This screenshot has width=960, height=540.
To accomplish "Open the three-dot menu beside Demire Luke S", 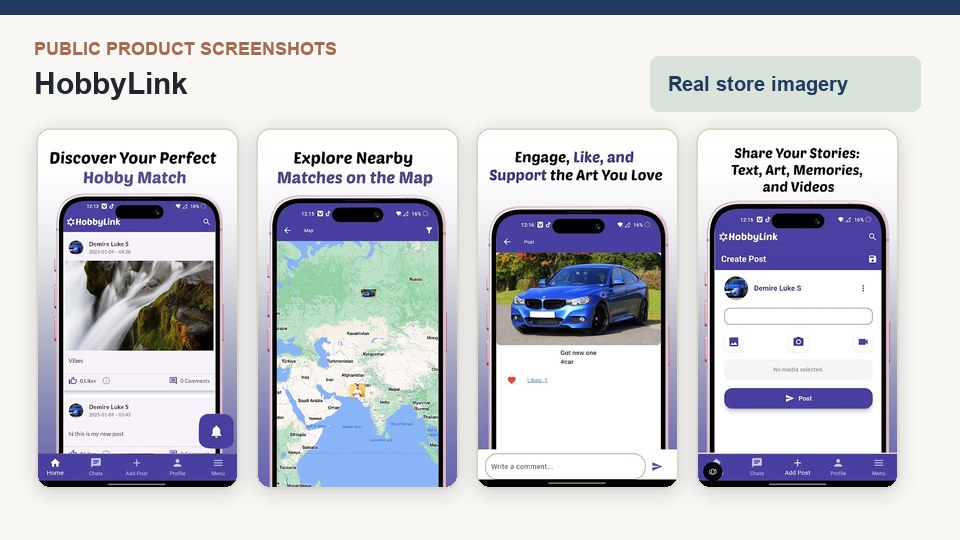I will coord(863,288).
